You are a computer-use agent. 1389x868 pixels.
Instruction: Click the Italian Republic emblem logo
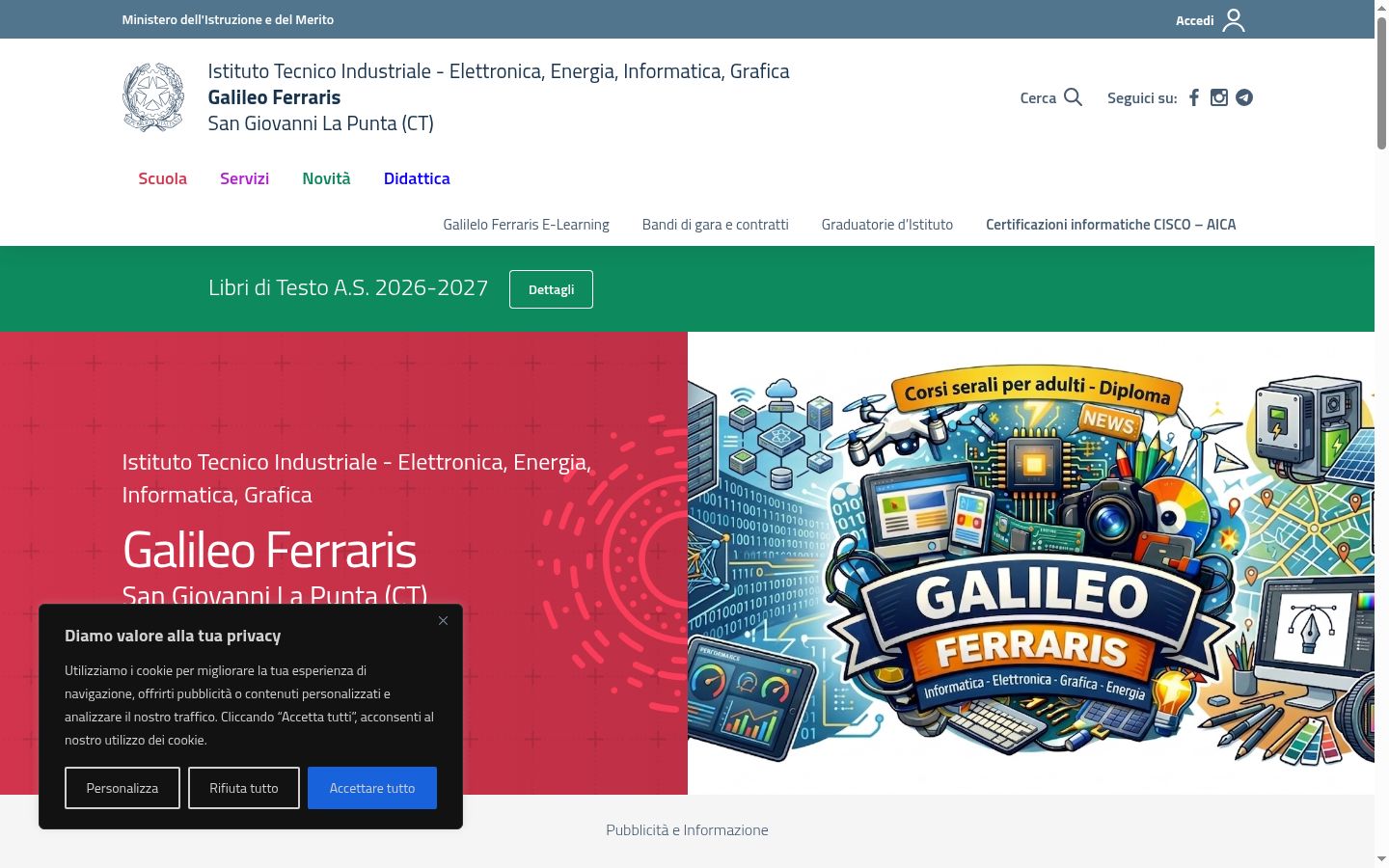point(153,97)
